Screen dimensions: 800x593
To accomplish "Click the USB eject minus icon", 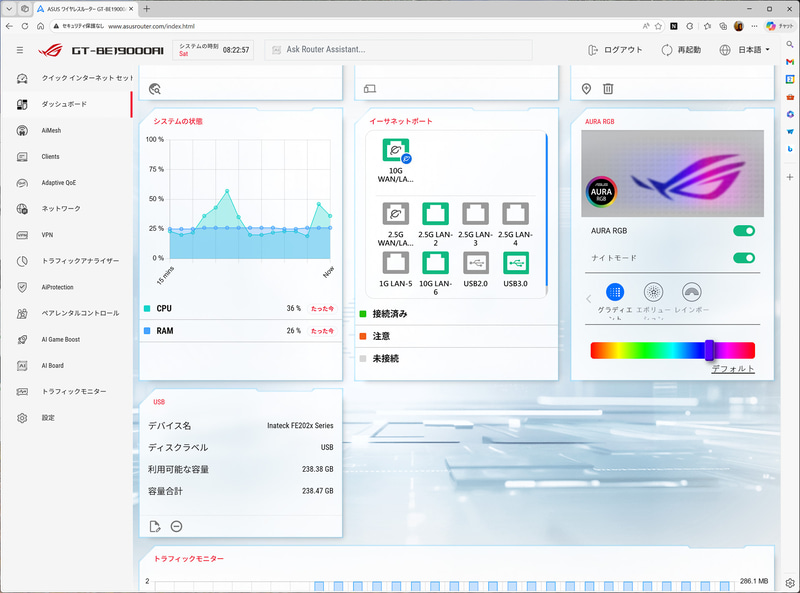I will [x=177, y=526].
